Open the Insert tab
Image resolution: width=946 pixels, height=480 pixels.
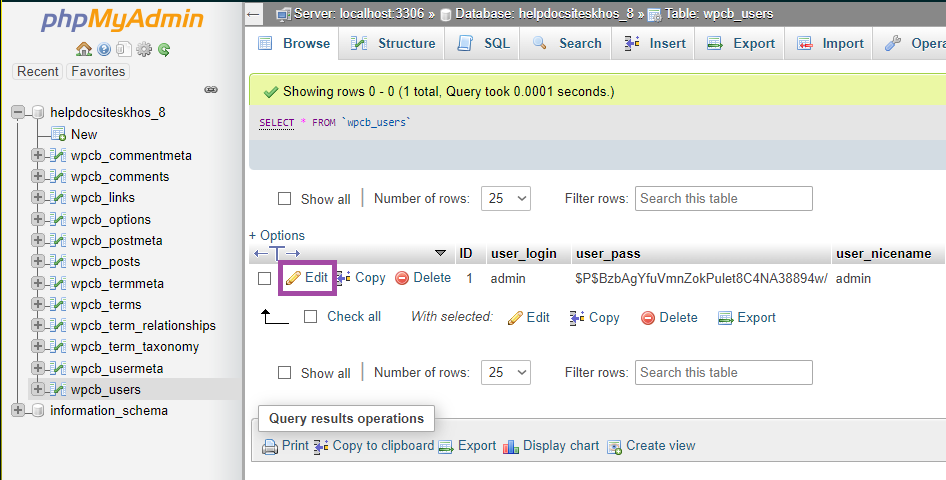pyautogui.click(x=655, y=43)
